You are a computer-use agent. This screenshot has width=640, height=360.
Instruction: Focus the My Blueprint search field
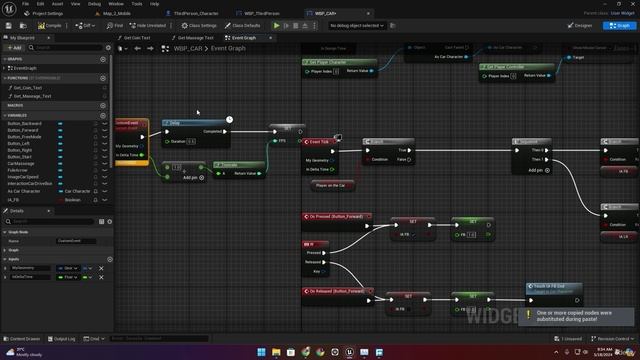65,48
